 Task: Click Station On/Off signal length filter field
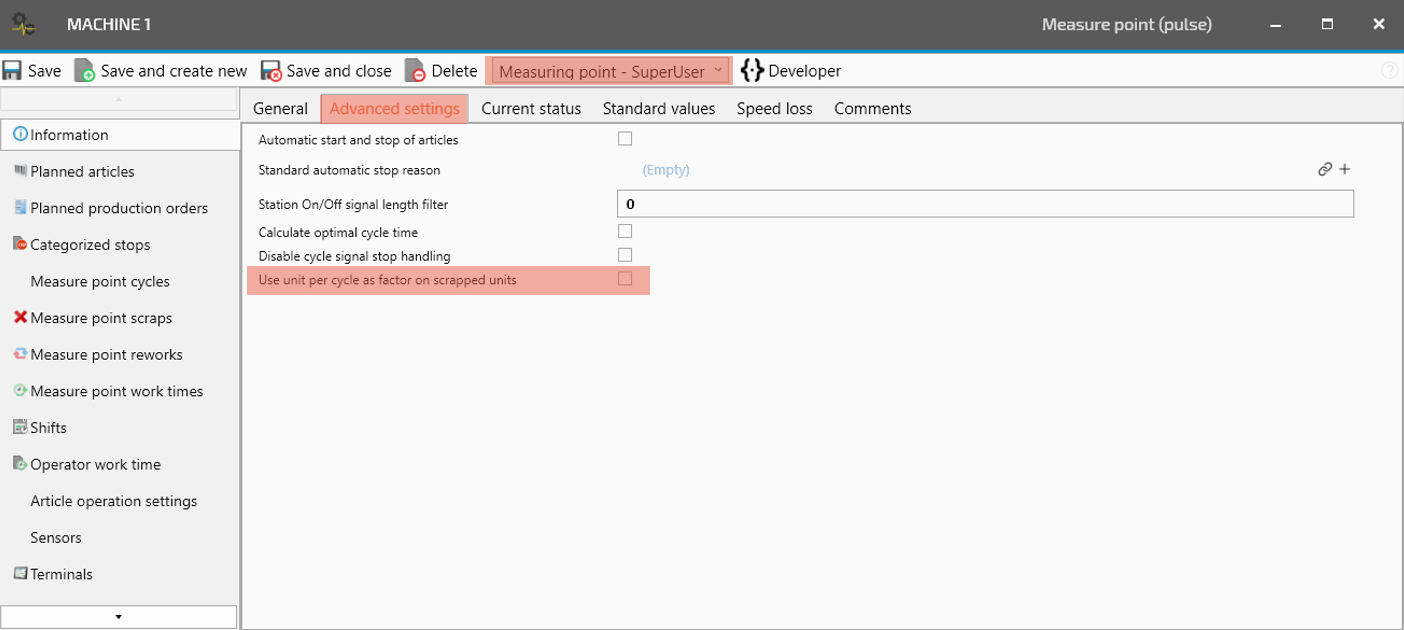985,204
